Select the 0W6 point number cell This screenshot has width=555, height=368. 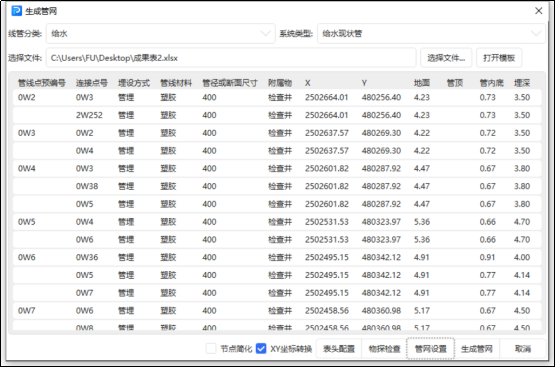[x=27, y=257]
